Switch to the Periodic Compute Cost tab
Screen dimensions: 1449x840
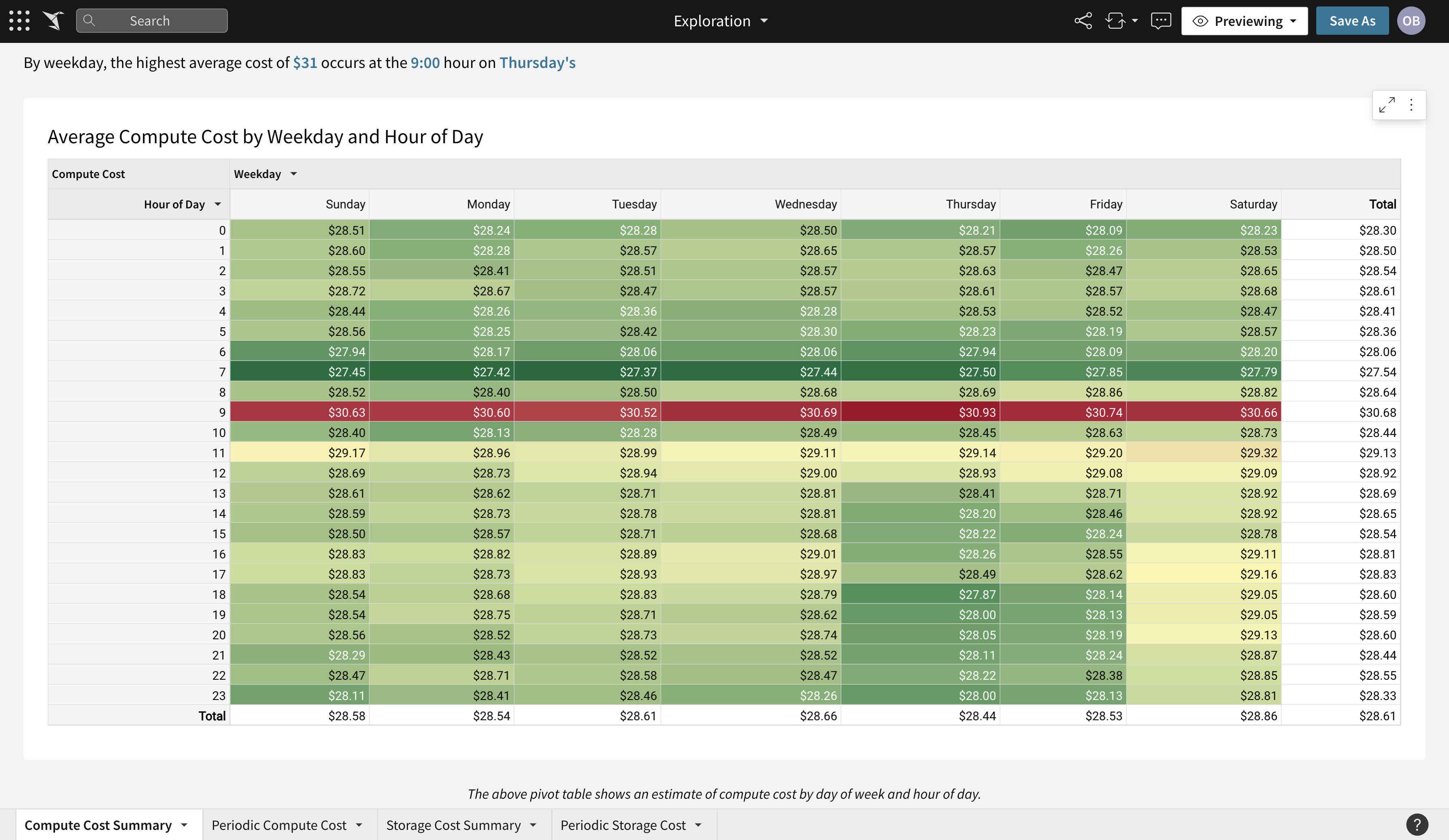pyautogui.click(x=279, y=825)
